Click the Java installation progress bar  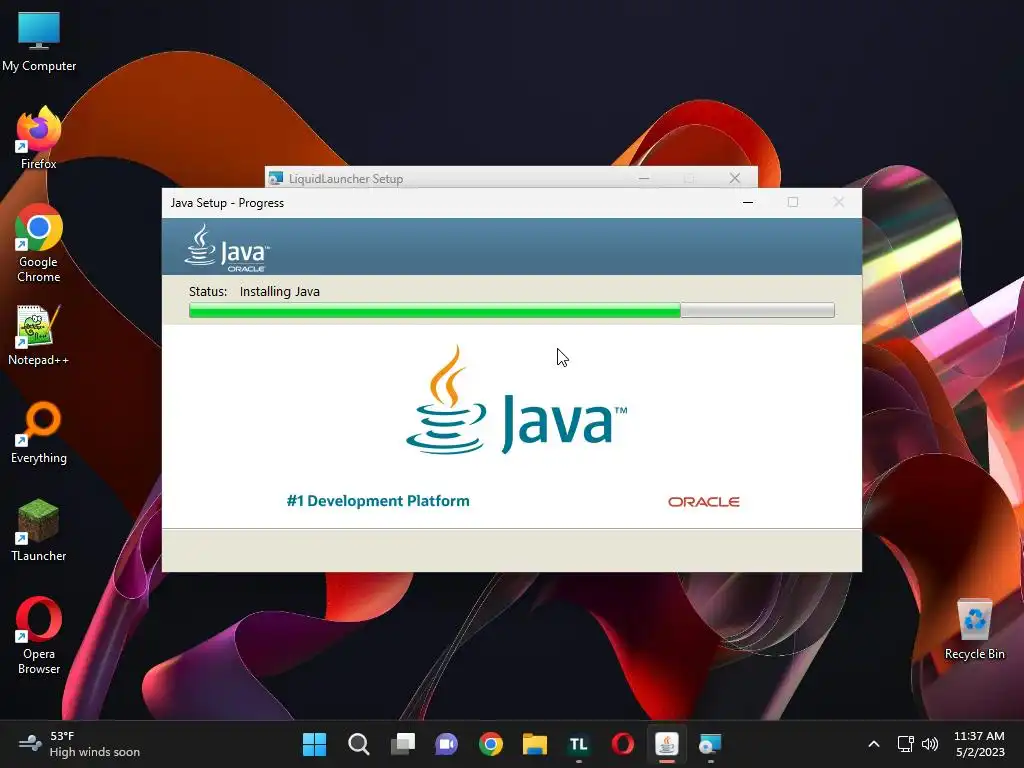click(x=511, y=310)
